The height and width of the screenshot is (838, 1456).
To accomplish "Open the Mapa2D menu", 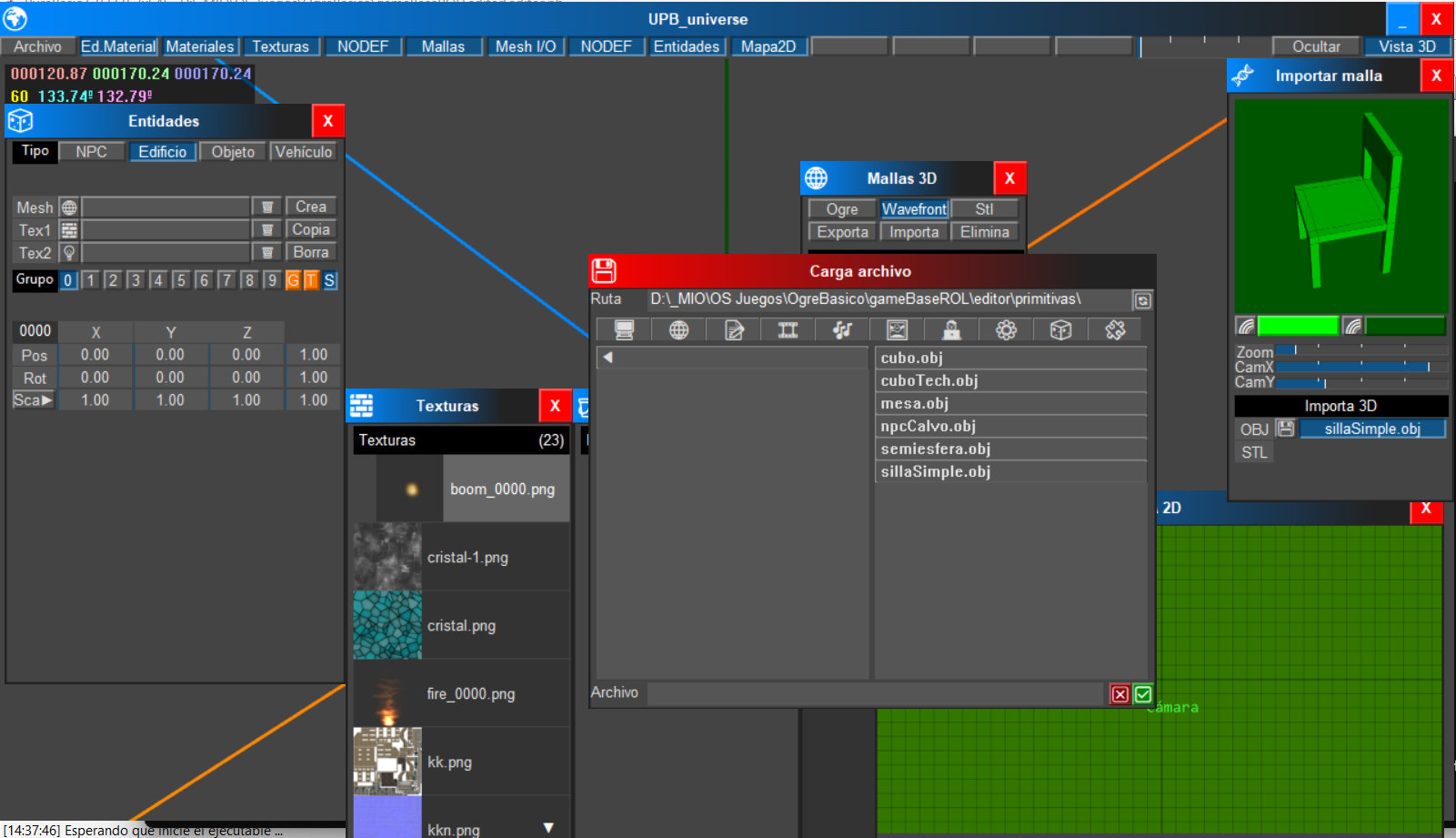I will coord(768,46).
